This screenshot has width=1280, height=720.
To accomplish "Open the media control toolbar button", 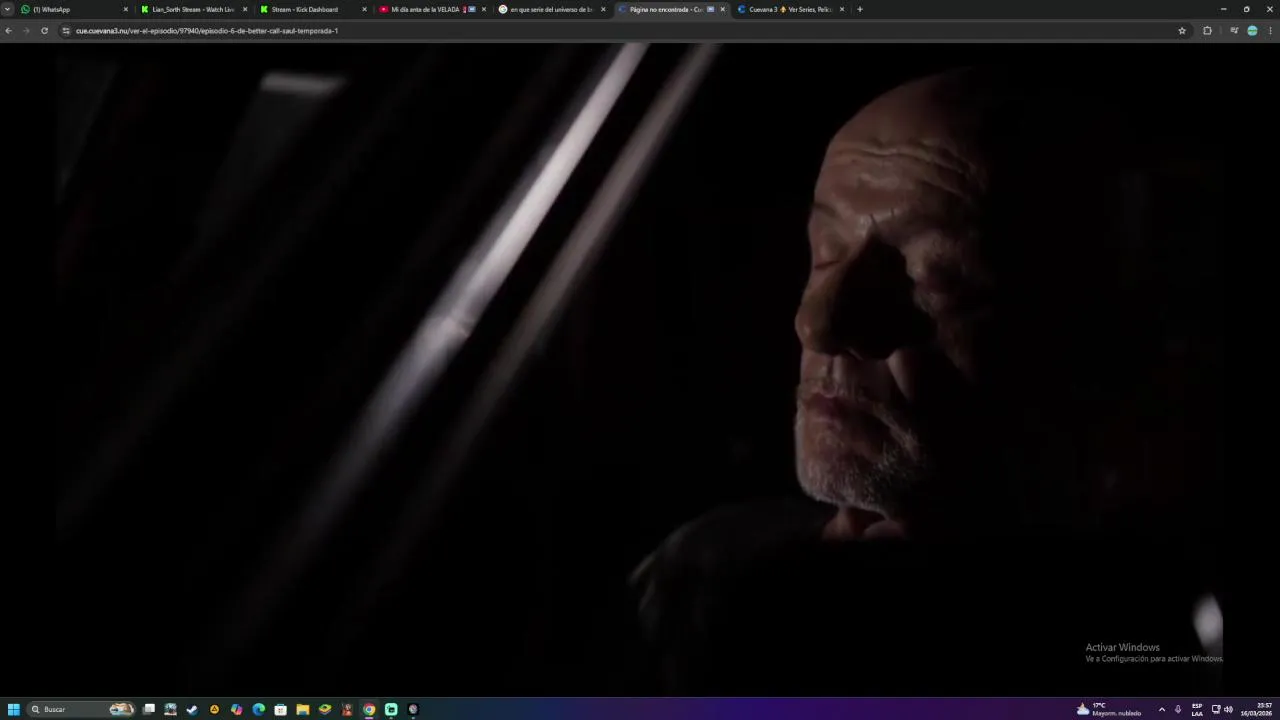I will click(x=1234, y=31).
